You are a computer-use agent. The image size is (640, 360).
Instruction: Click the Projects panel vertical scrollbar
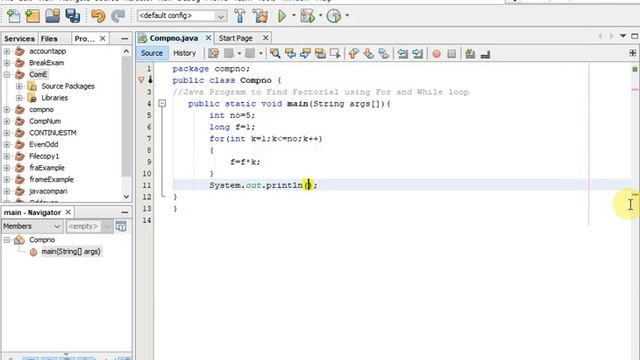tap(126, 116)
